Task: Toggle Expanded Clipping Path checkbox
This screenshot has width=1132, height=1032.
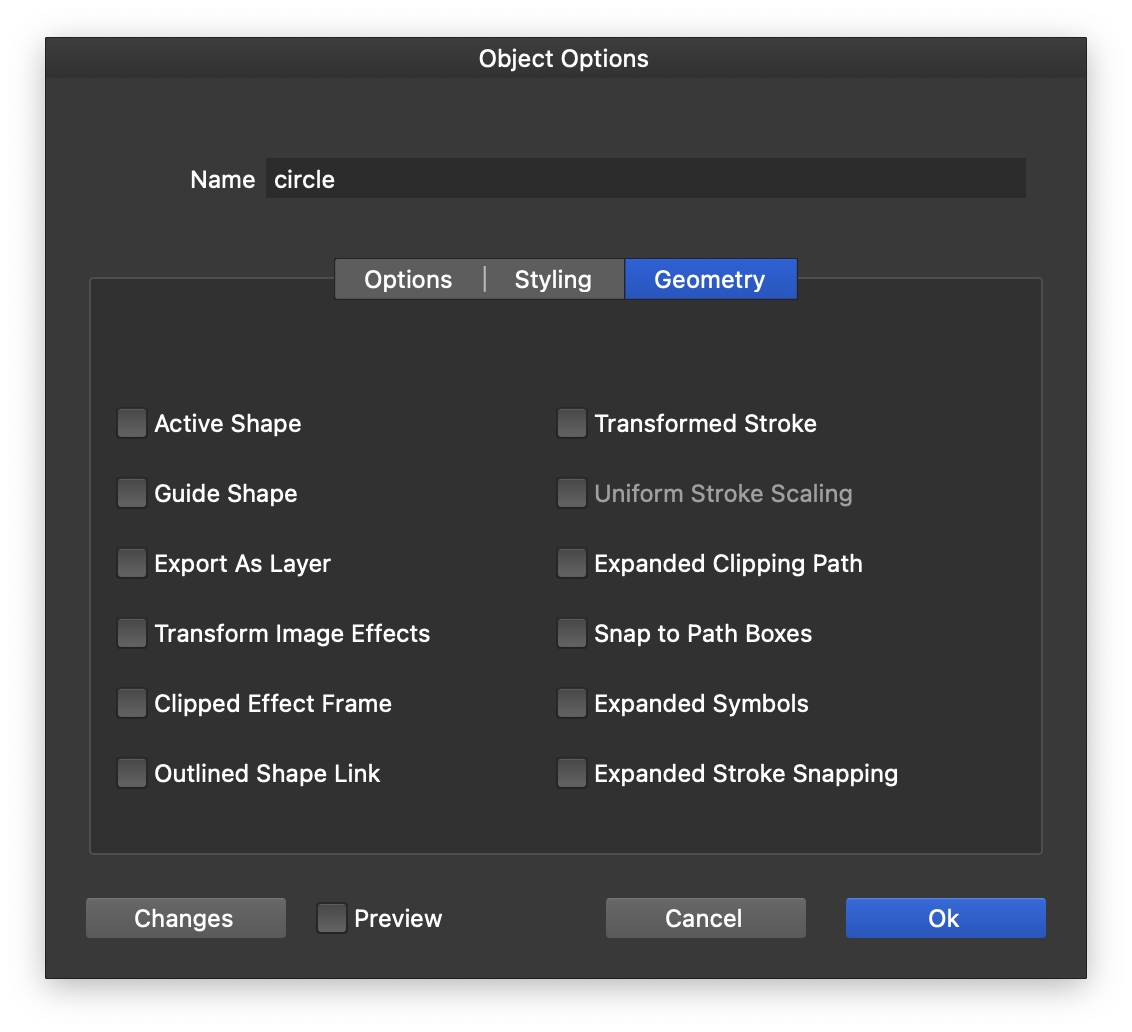Action: [572, 564]
